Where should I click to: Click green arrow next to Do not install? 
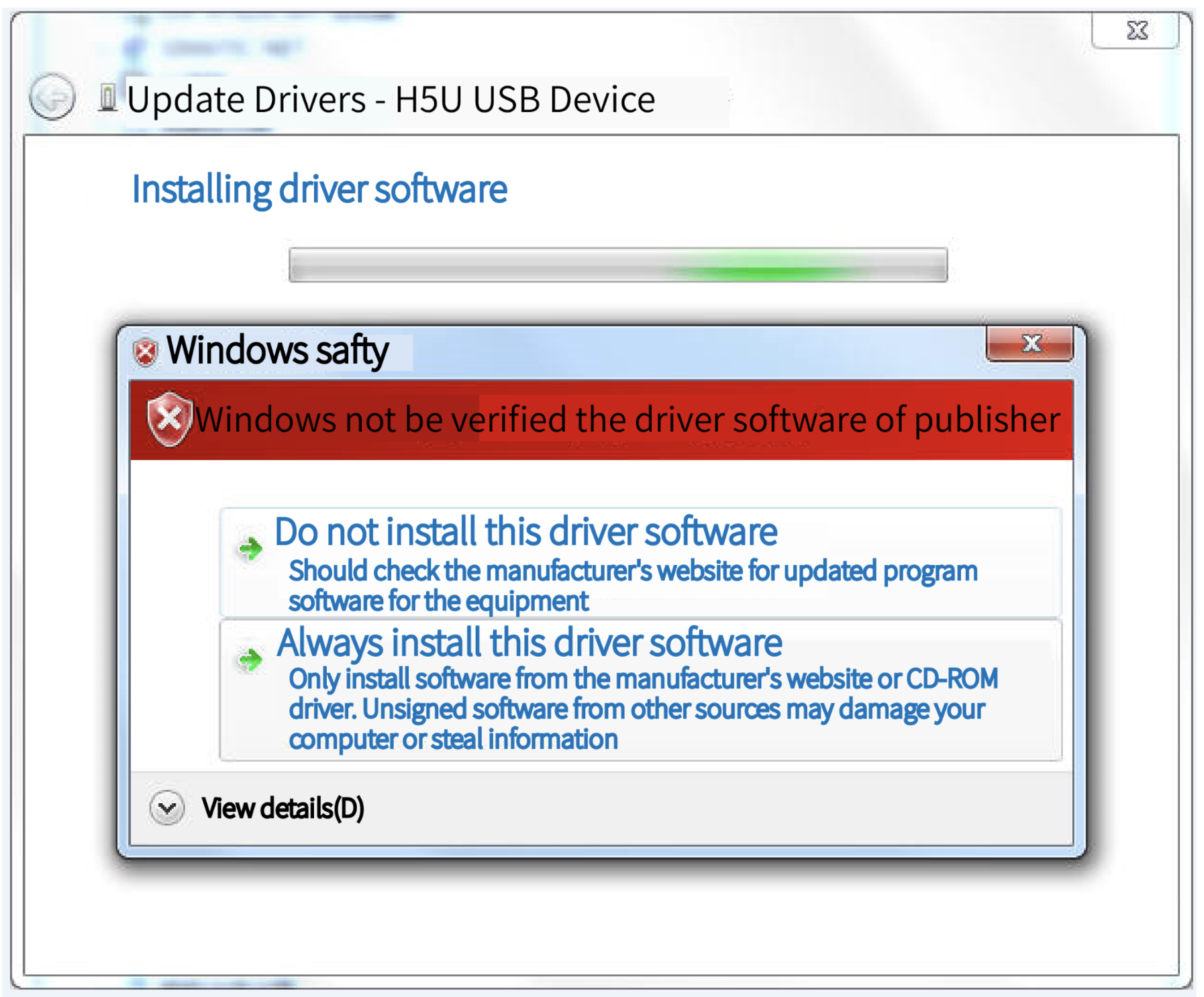pos(251,549)
